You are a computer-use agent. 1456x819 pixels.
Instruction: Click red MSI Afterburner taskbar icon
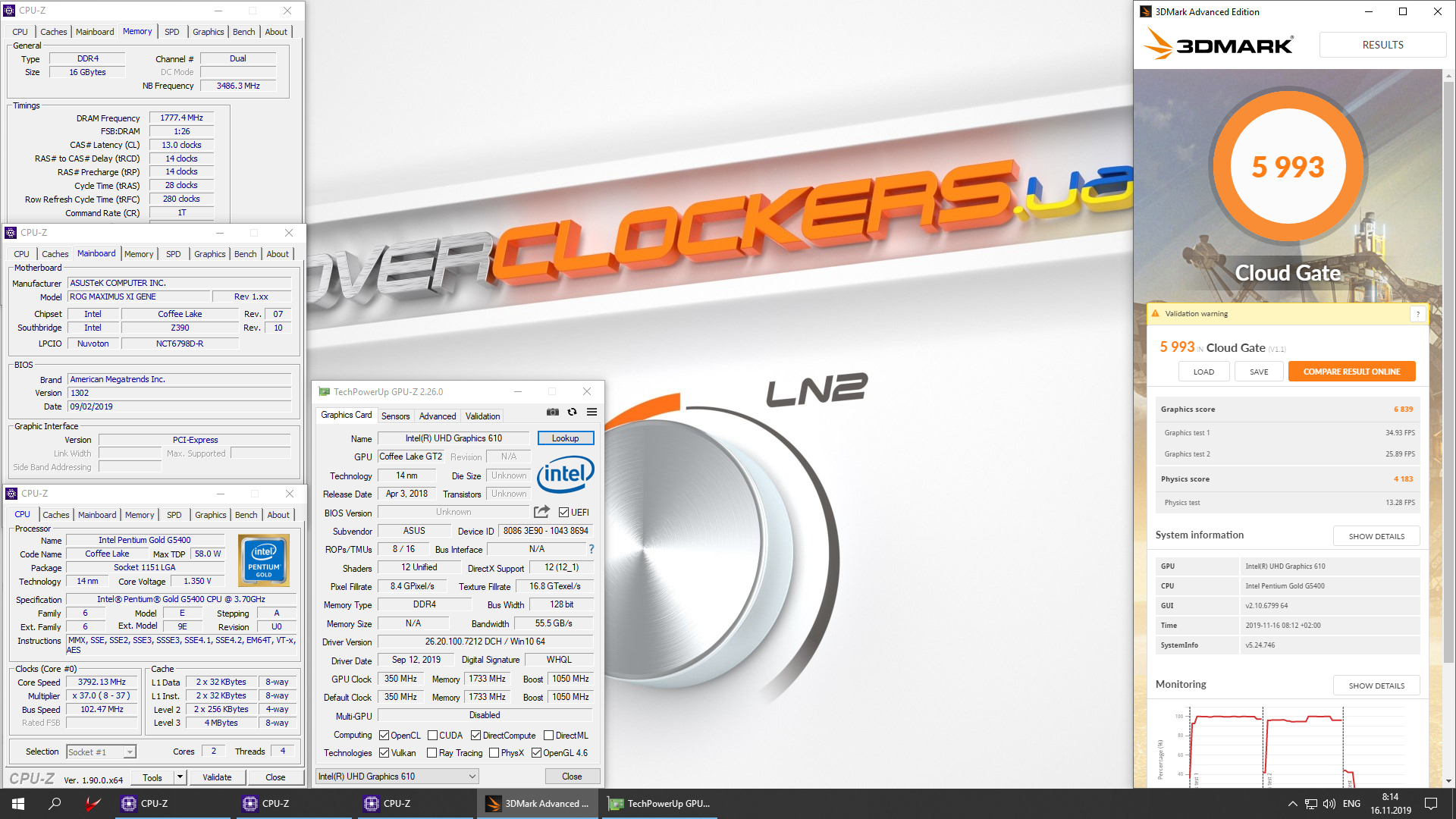tap(93, 804)
